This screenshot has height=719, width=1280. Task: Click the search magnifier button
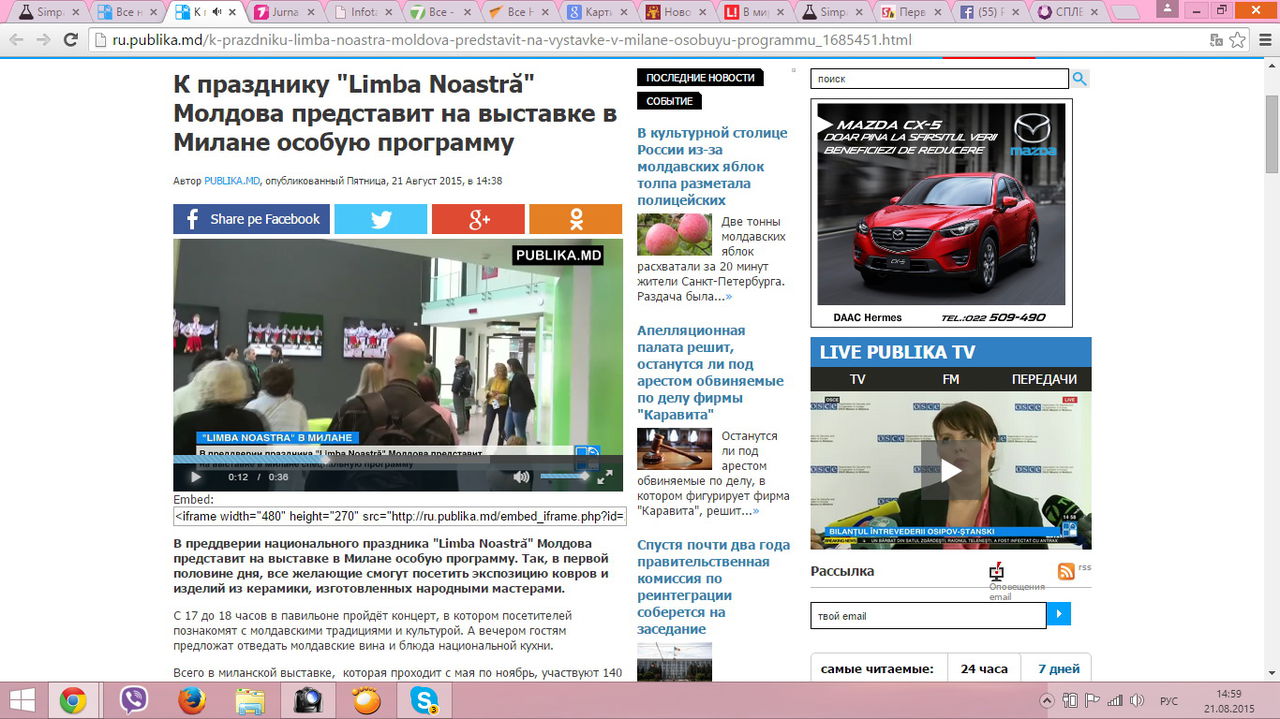[x=1080, y=79]
